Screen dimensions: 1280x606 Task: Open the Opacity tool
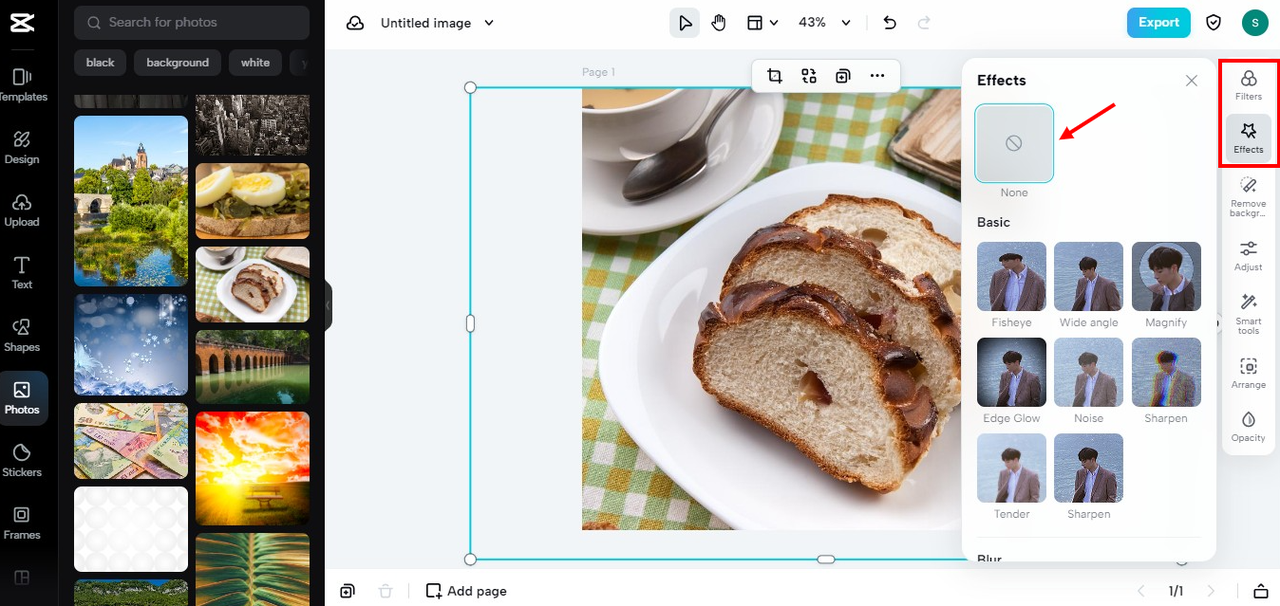tap(1248, 426)
